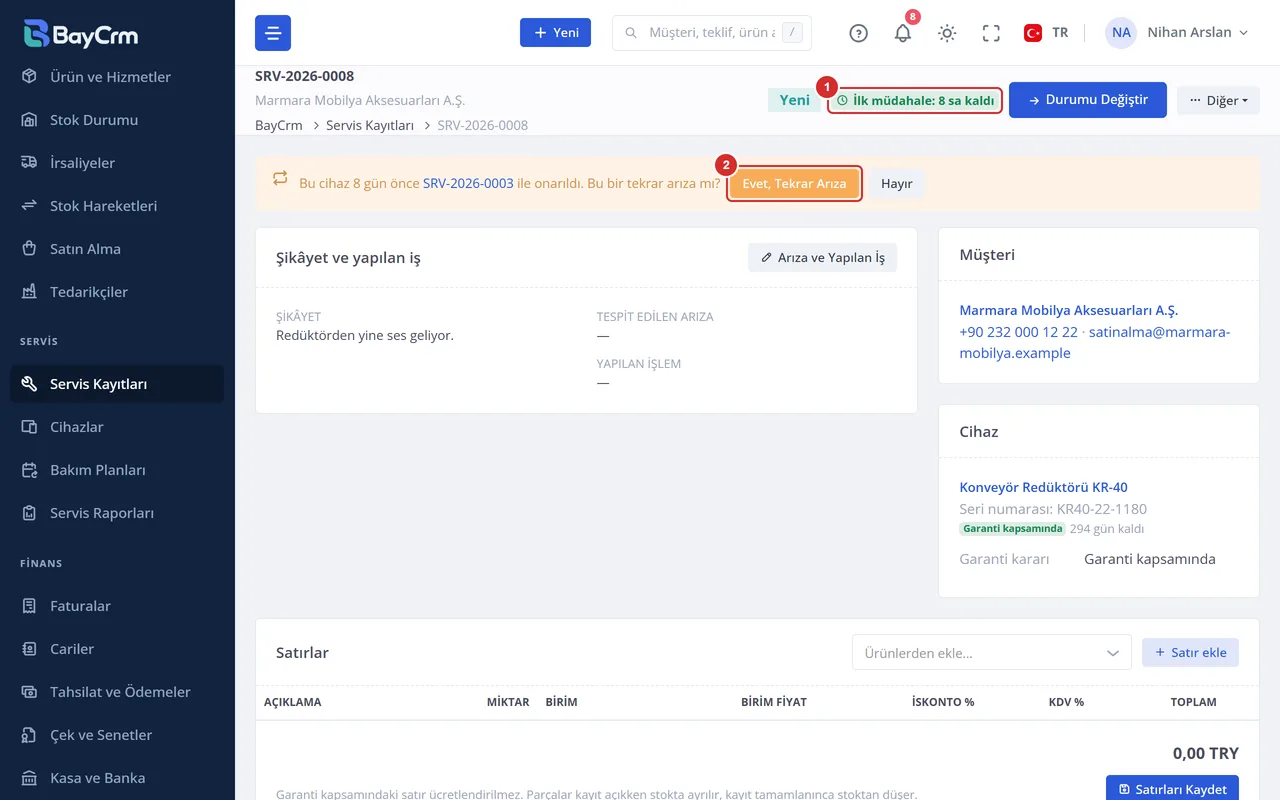
Task: Click the İrsaliyeler truck icon
Action: pos(30,163)
